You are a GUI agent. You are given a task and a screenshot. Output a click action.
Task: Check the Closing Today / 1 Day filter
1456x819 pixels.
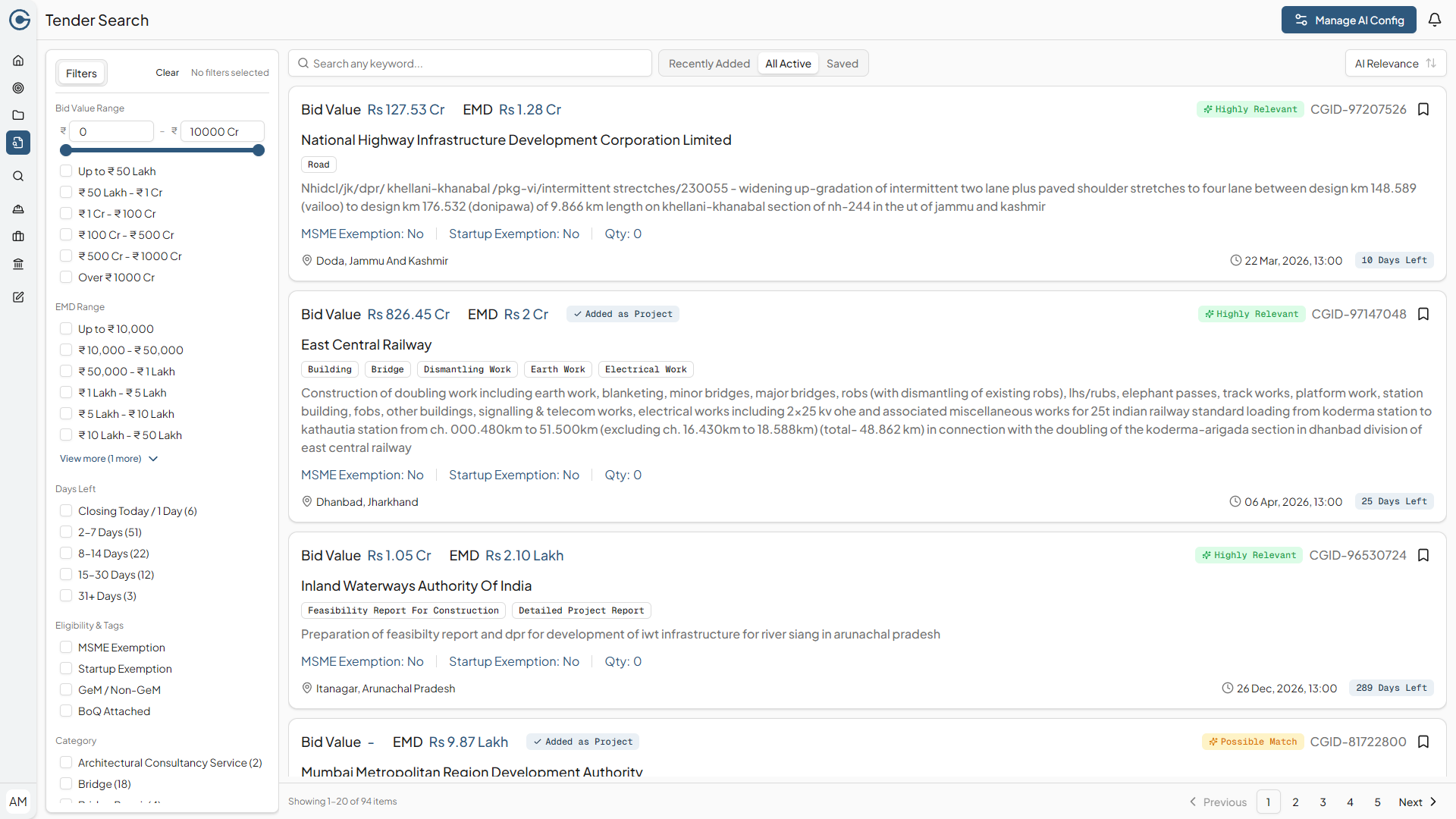point(66,511)
